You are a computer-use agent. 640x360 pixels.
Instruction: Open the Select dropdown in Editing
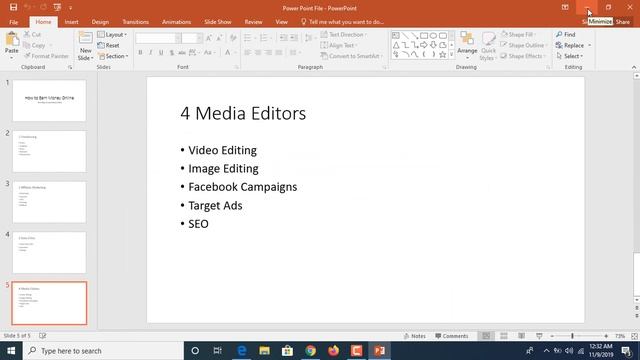pyautogui.click(x=570, y=56)
